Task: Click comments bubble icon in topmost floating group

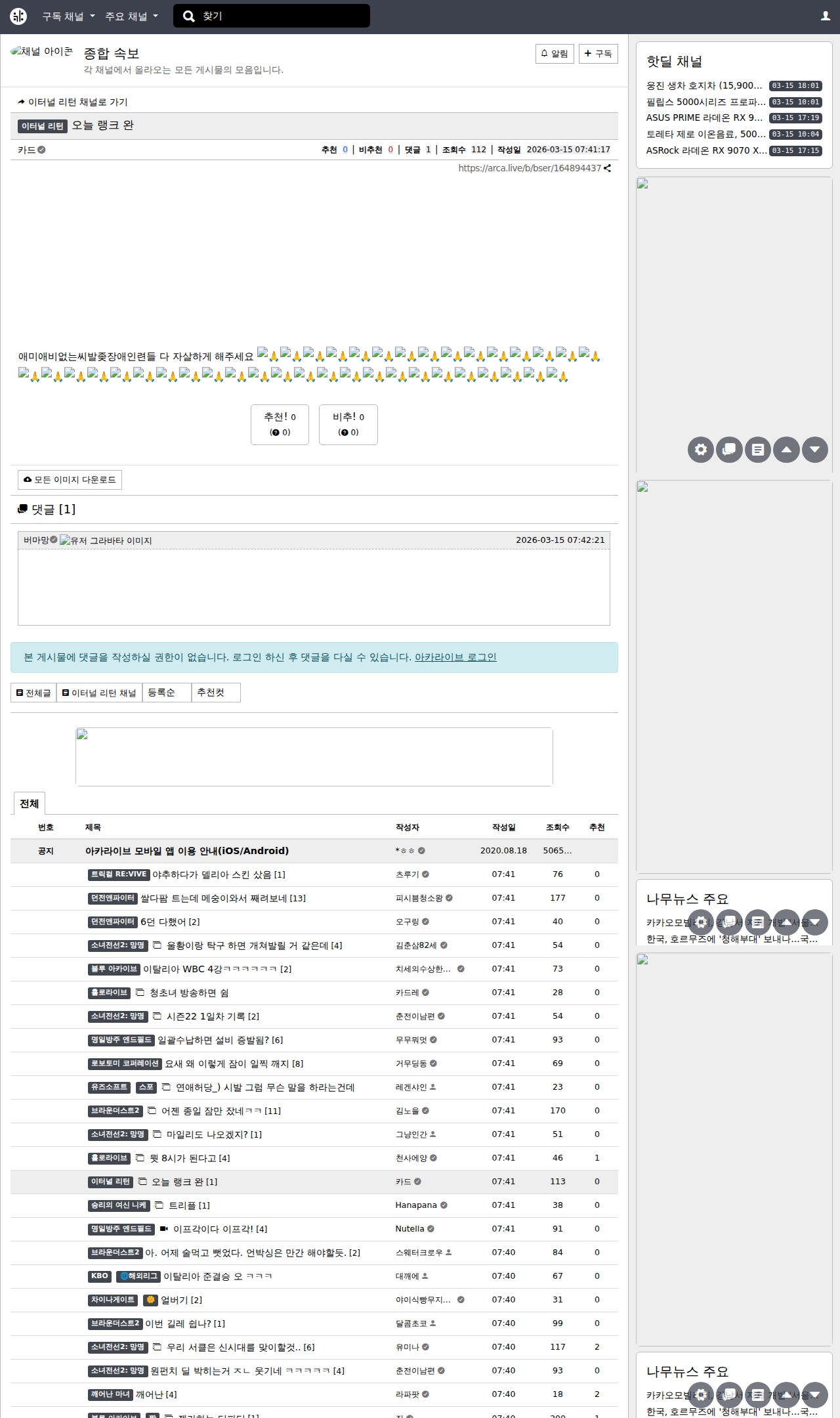Action: (x=729, y=450)
